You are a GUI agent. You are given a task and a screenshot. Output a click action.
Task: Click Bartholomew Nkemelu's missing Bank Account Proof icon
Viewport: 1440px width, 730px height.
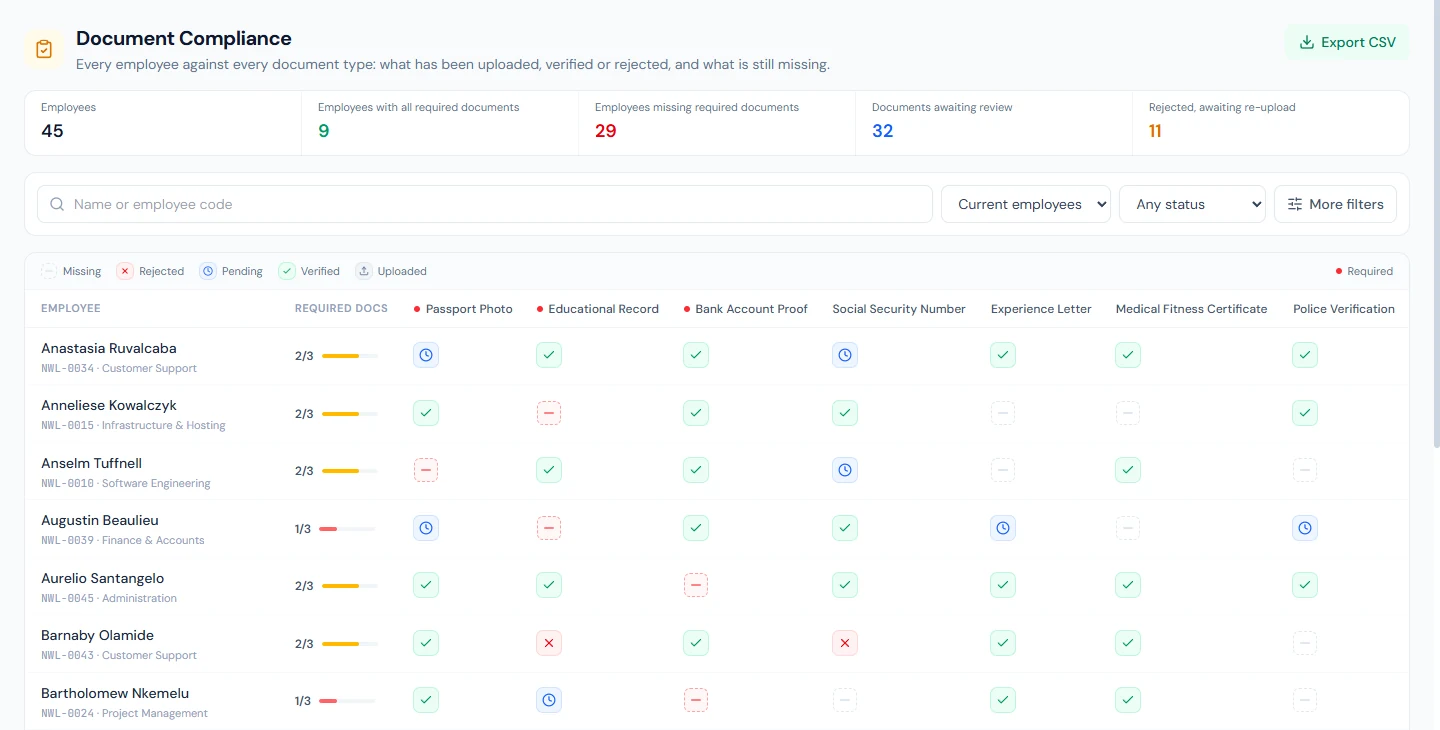click(696, 700)
